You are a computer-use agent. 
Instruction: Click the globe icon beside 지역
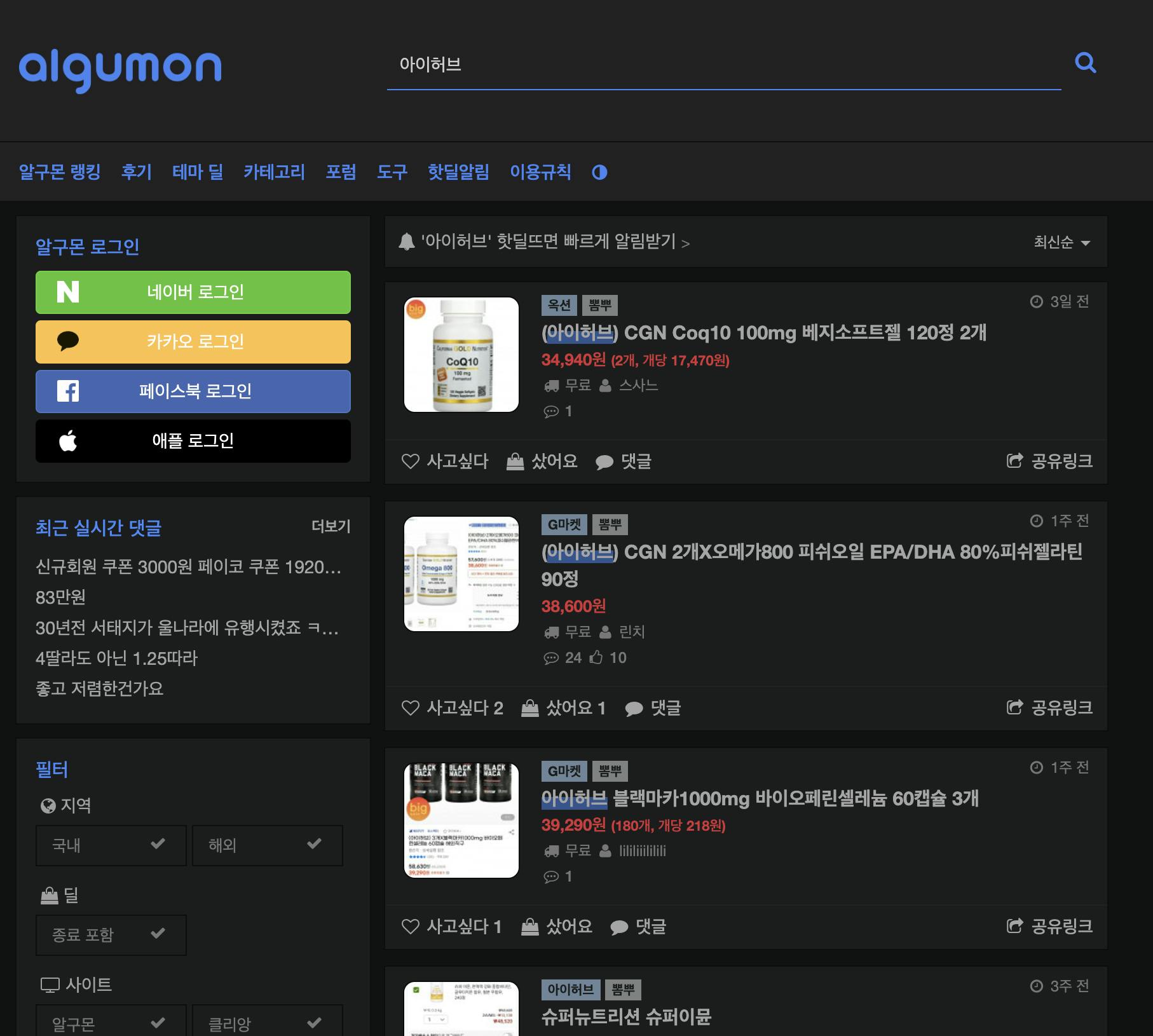[48, 806]
